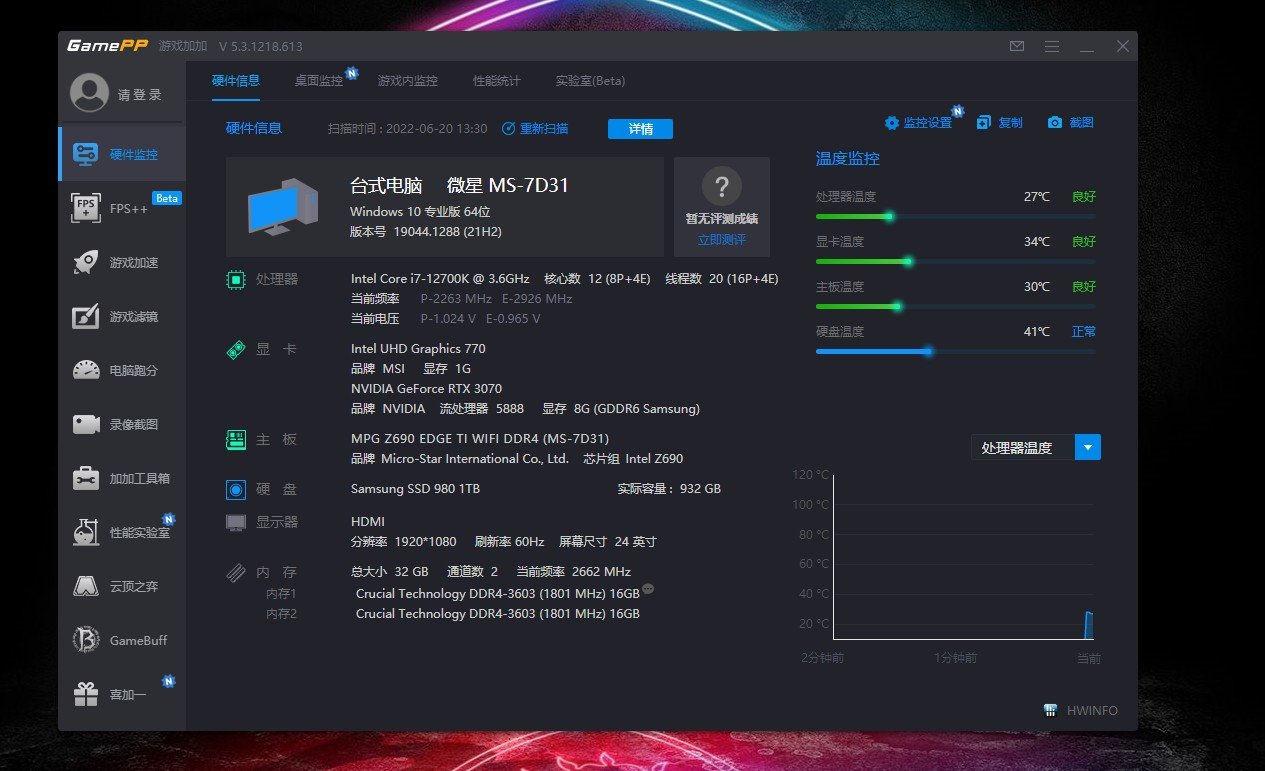The image size is (1265, 771).
Task: Click the HWINFO logo icon
Action: tap(1051, 710)
